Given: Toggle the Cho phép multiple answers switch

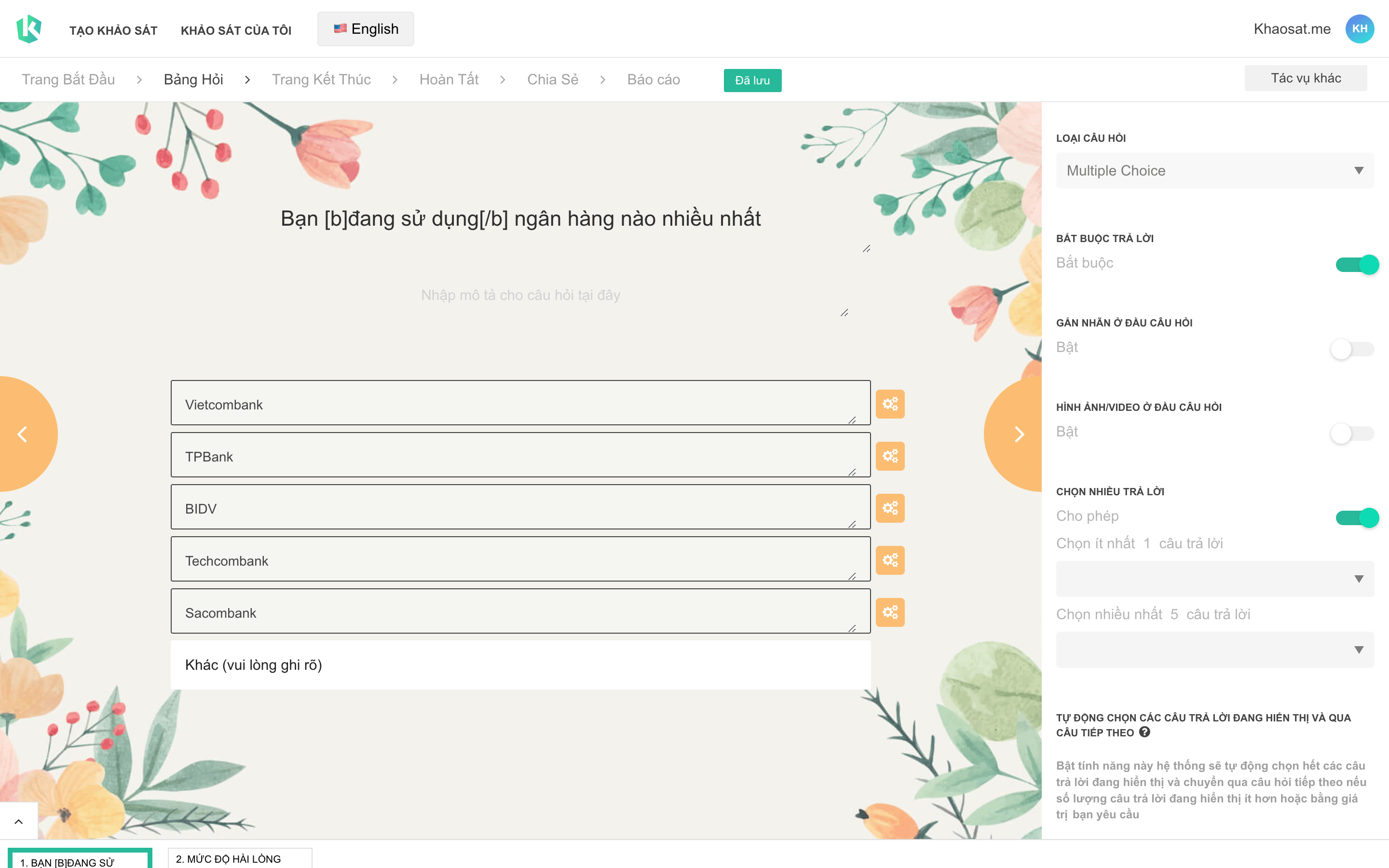Looking at the screenshot, I should (x=1357, y=518).
